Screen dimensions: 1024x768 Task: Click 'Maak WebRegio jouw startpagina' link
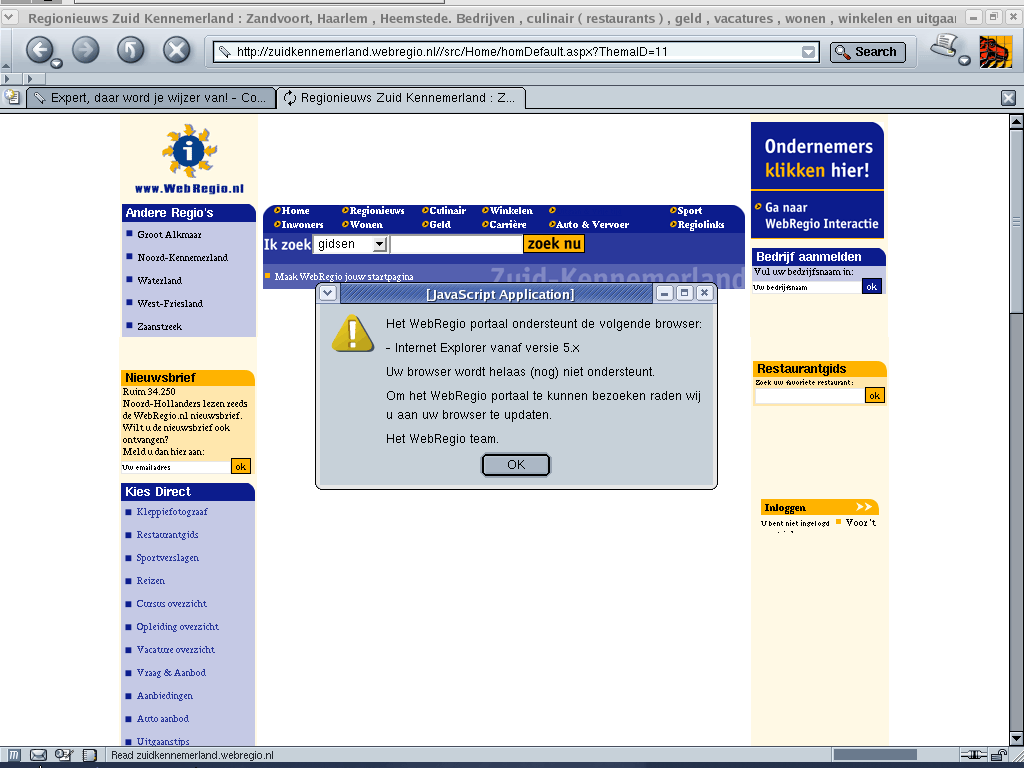(344, 276)
